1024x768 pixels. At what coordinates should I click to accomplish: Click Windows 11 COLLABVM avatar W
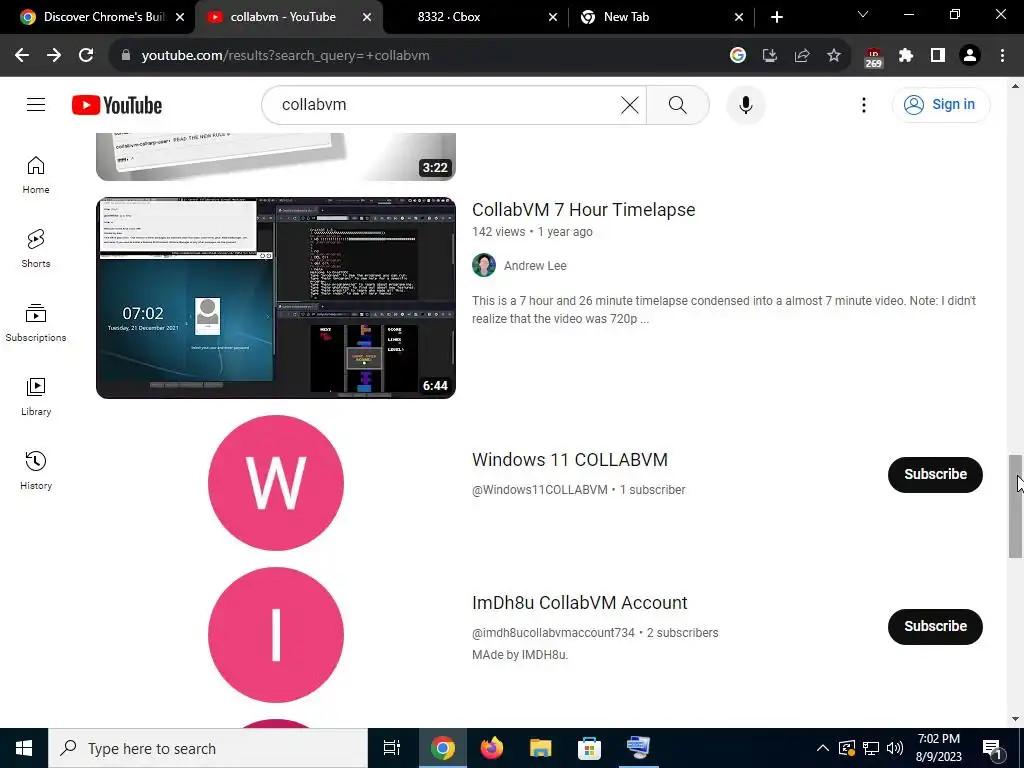pyautogui.click(x=276, y=483)
